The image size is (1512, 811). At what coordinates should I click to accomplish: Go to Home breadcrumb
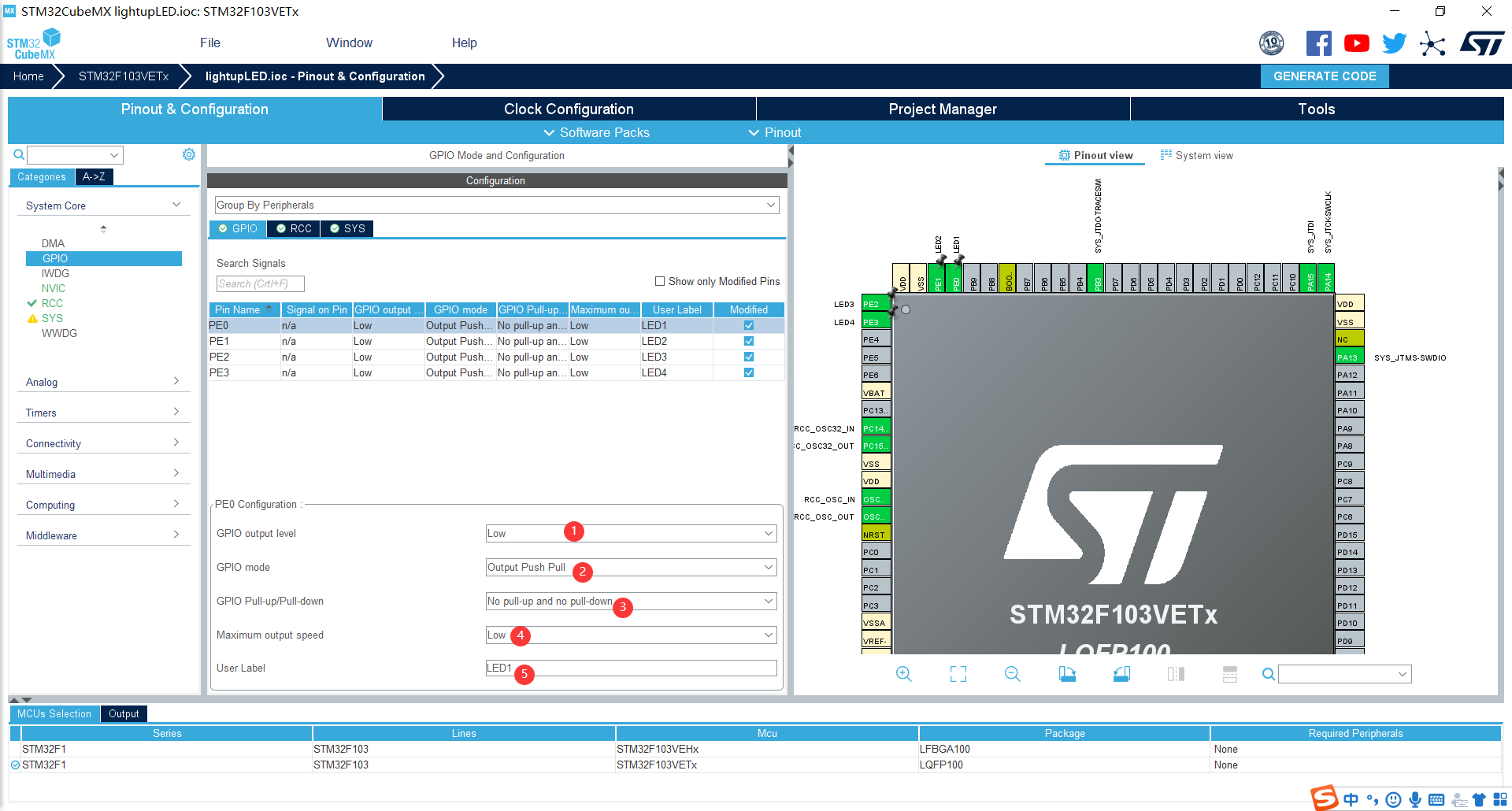click(28, 76)
